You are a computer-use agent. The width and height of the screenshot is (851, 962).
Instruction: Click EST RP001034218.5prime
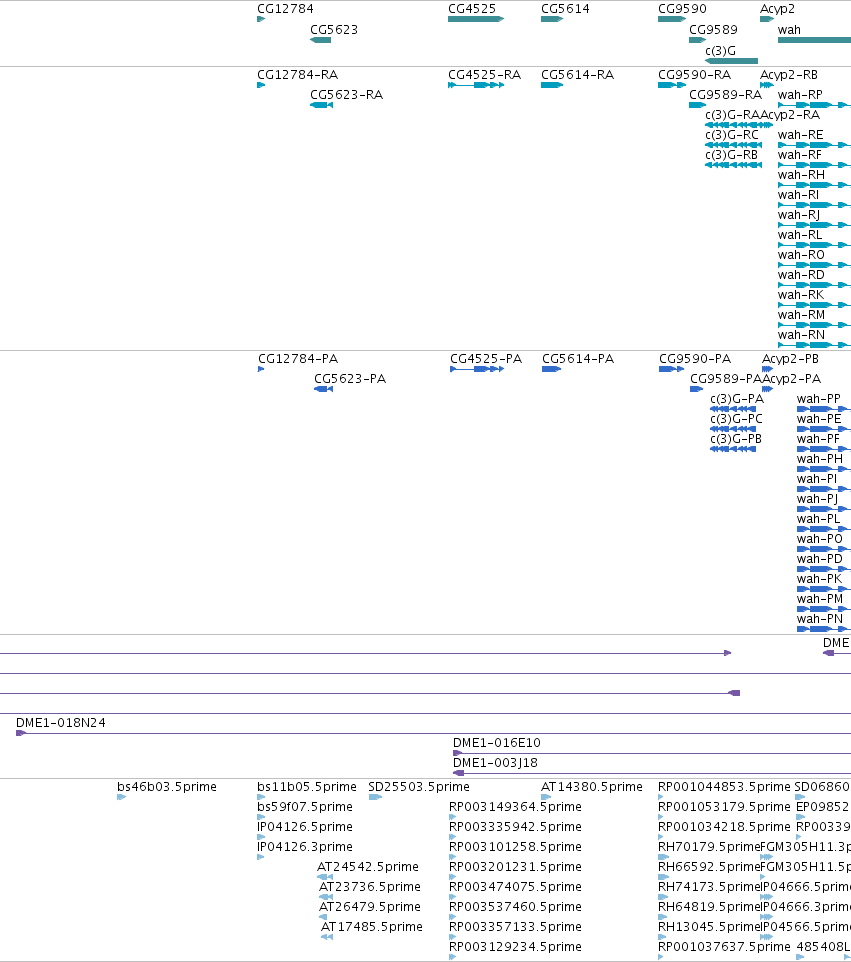tap(724, 826)
